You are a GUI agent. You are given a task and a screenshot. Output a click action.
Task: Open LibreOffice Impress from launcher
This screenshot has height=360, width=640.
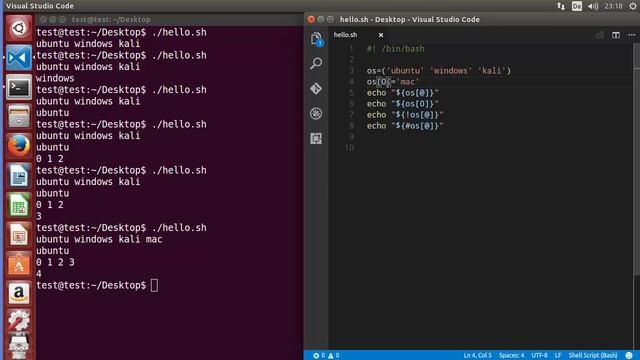pyautogui.click(x=18, y=235)
